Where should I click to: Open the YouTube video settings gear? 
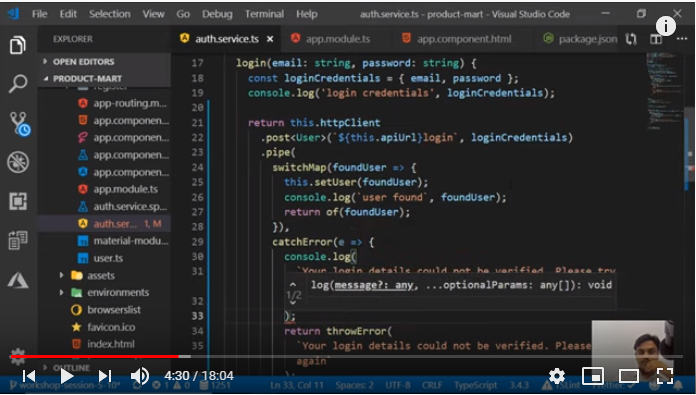[557, 376]
